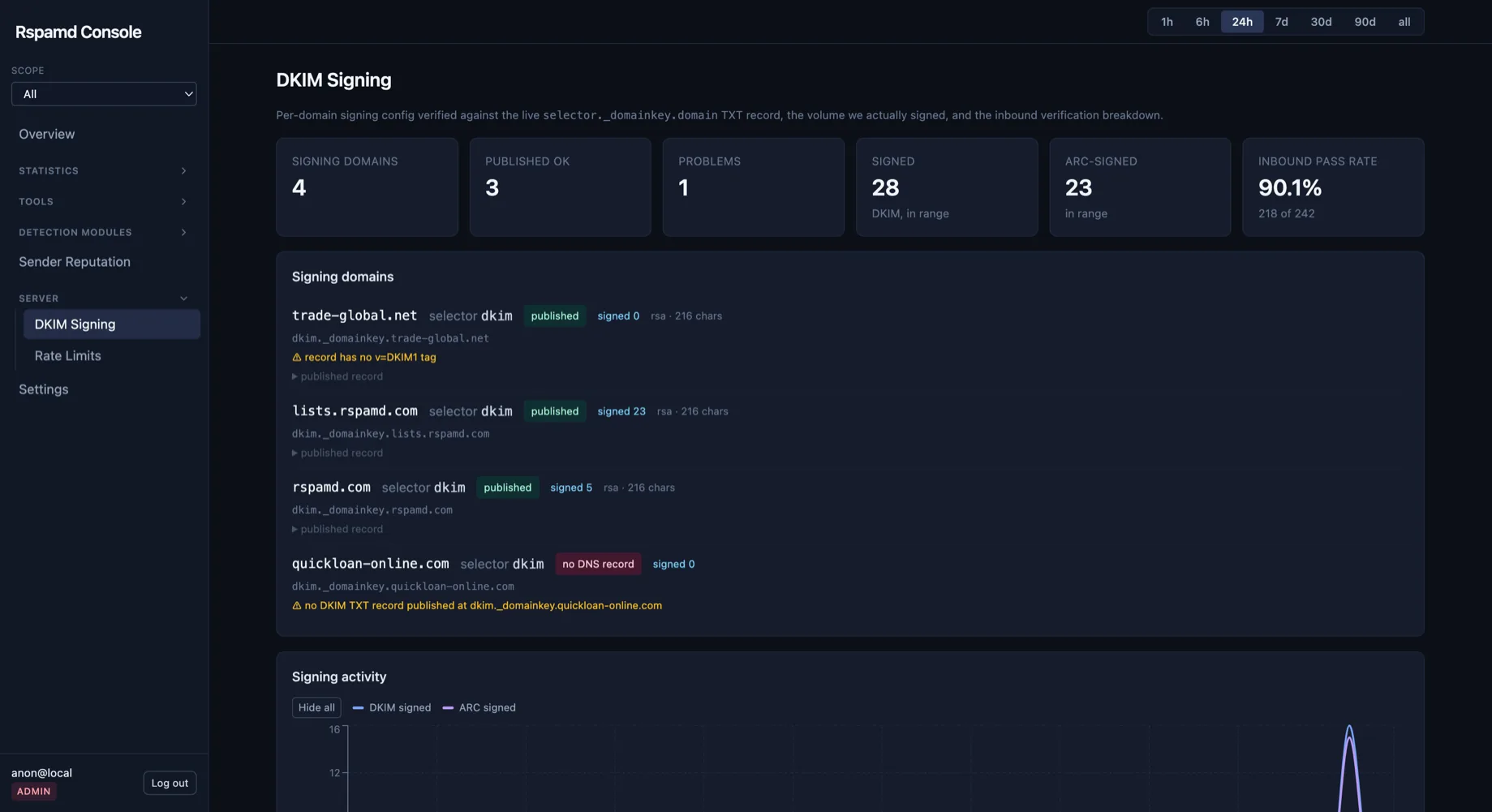The width and height of the screenshot is (1492, 812).
Task: Click Hide all in Signing activity
Action: [316, 707]
